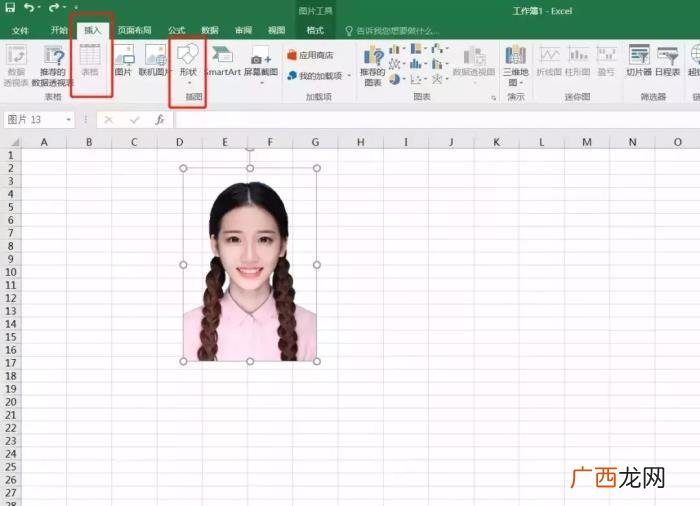Insert a hierarchy chart
Screen dimensions: 700x506
(x=418, y=49)
